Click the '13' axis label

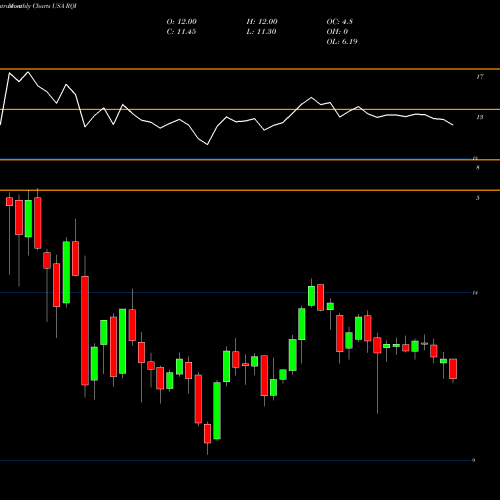pos(479,117)
